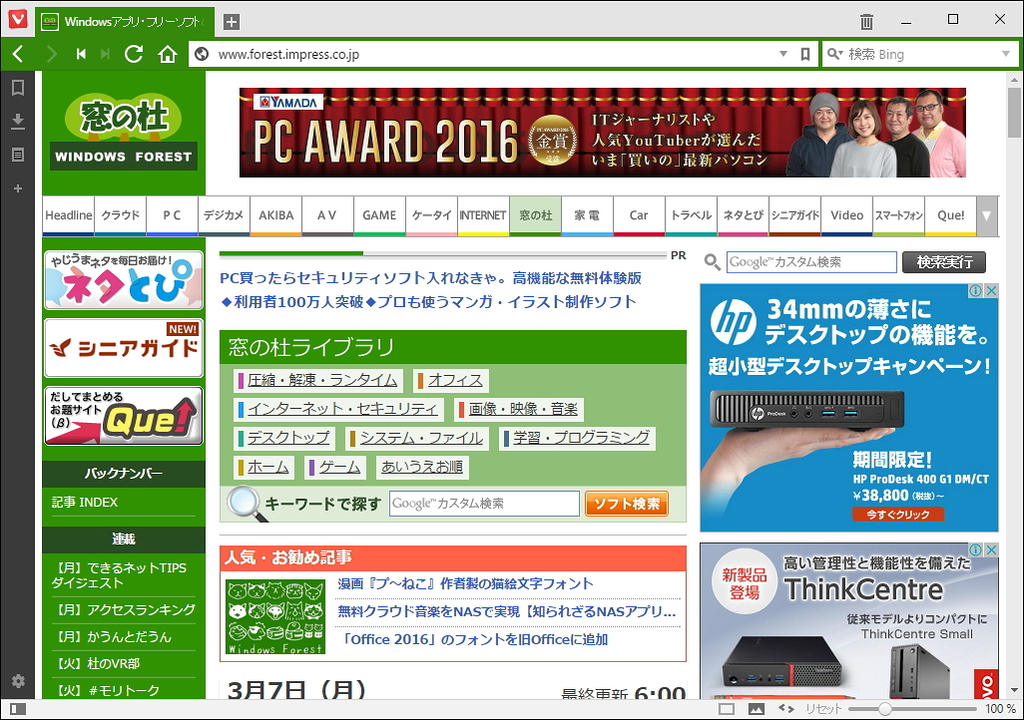Screen dimensions: 1024x720
Task: Click the ソフト検索 button
Action: [627, 504]
